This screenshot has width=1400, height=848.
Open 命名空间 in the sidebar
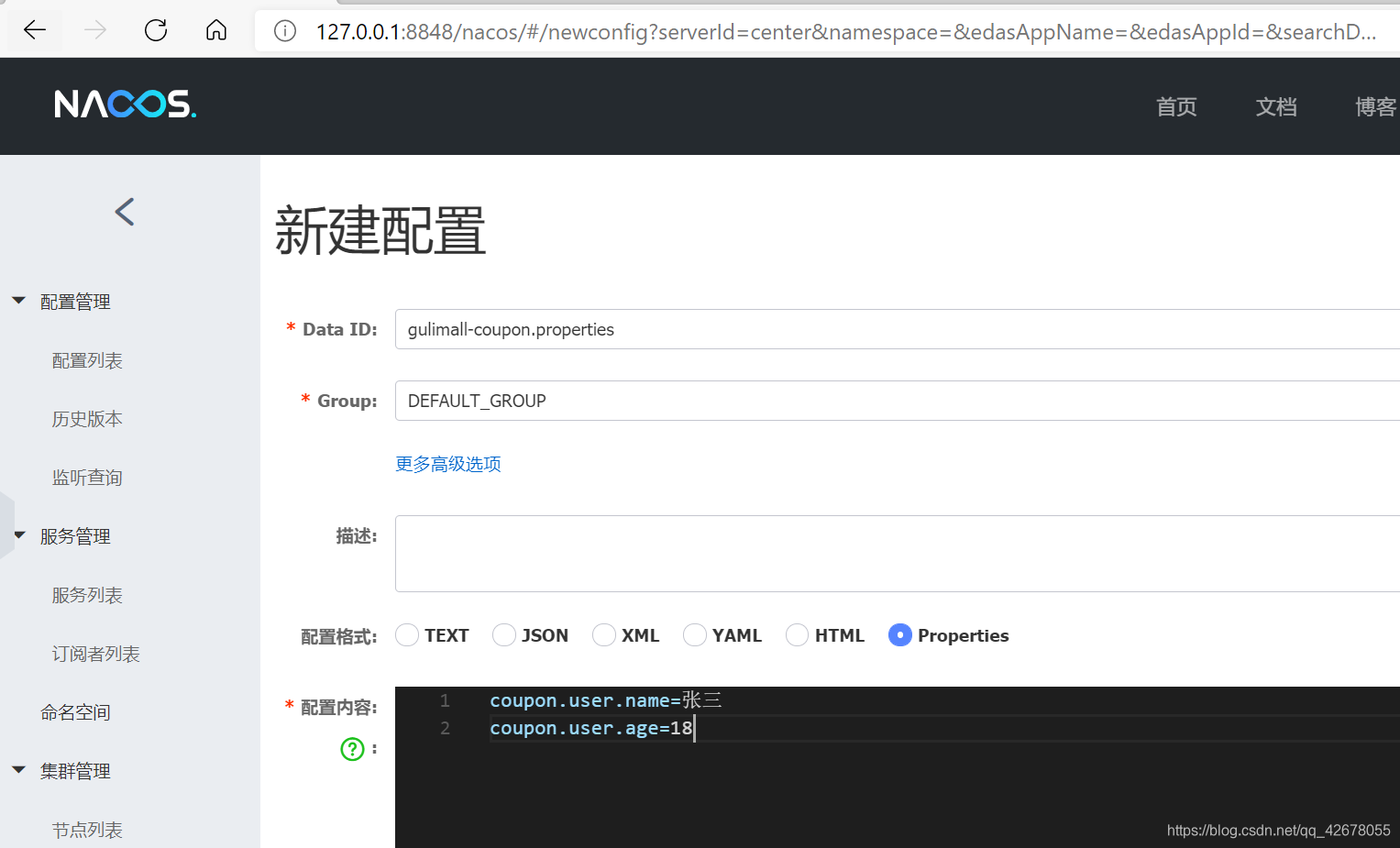point(75,712)
